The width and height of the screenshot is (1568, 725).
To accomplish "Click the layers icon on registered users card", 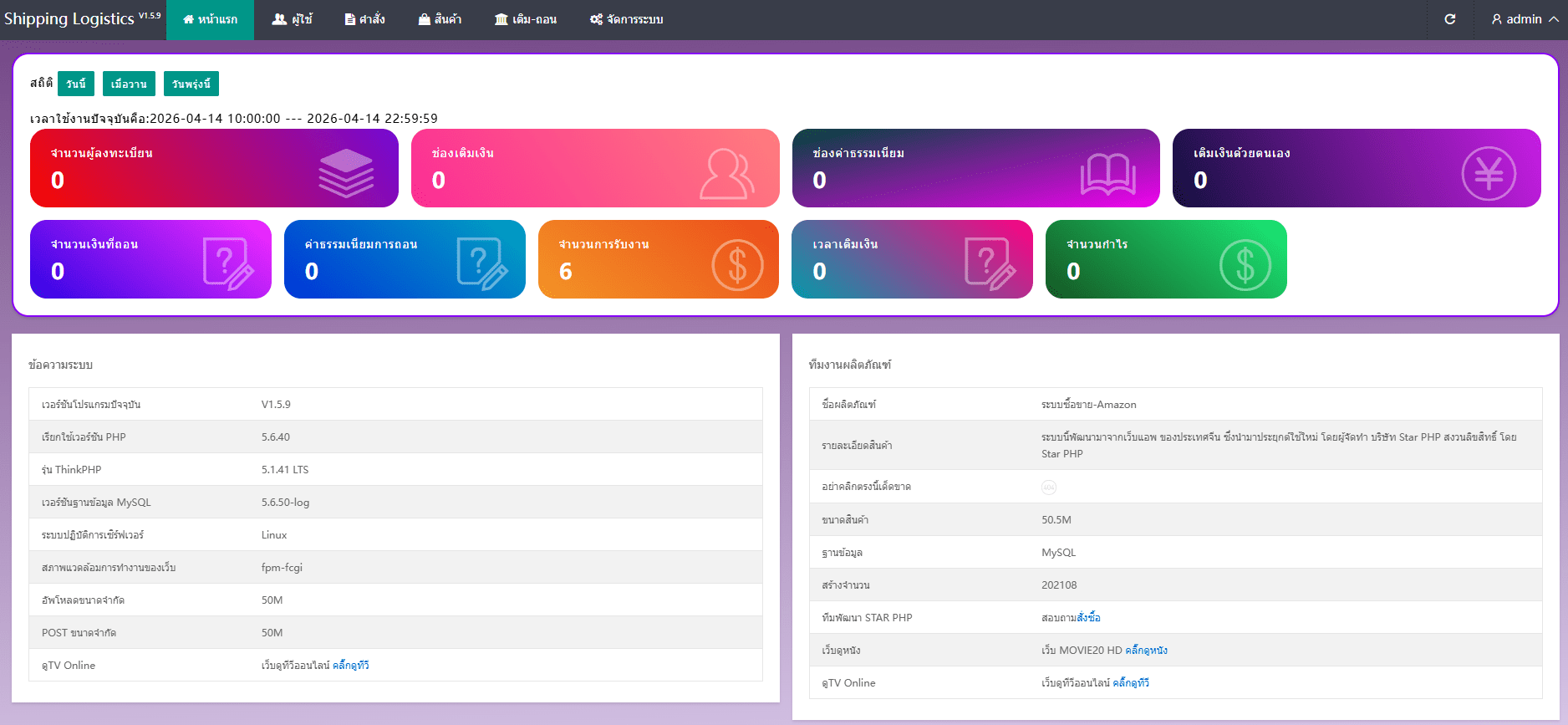I will (346, 173).
